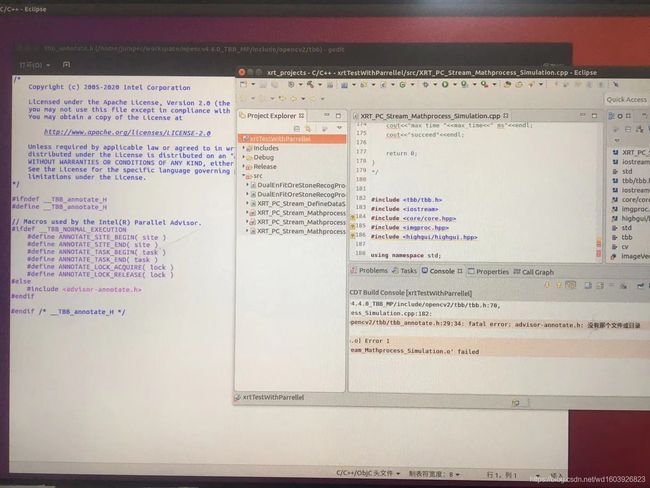
Task: Open the Run dropdown arrow
Action: tap(455, 85)
